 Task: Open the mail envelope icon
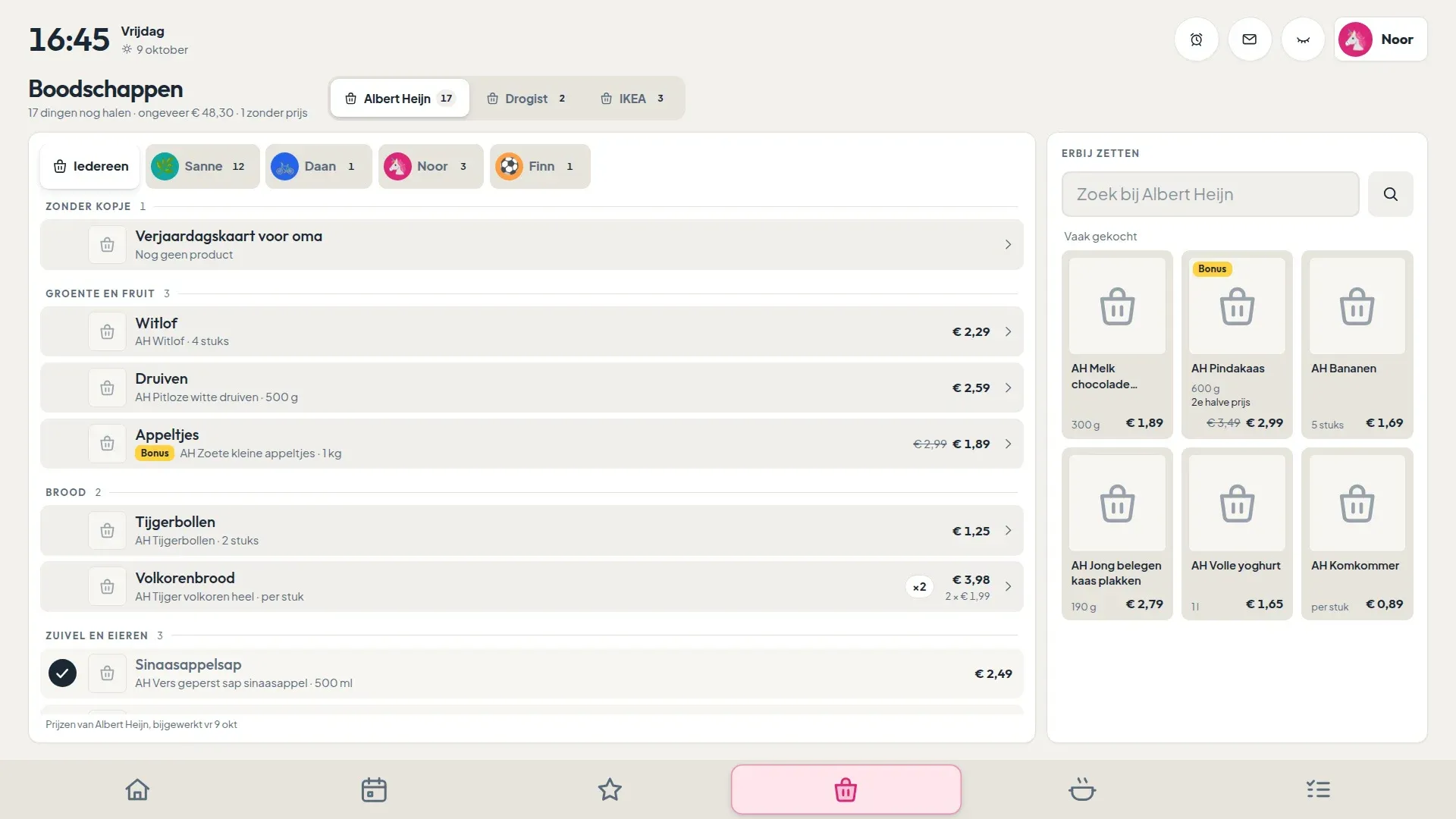click(1249, 39)
